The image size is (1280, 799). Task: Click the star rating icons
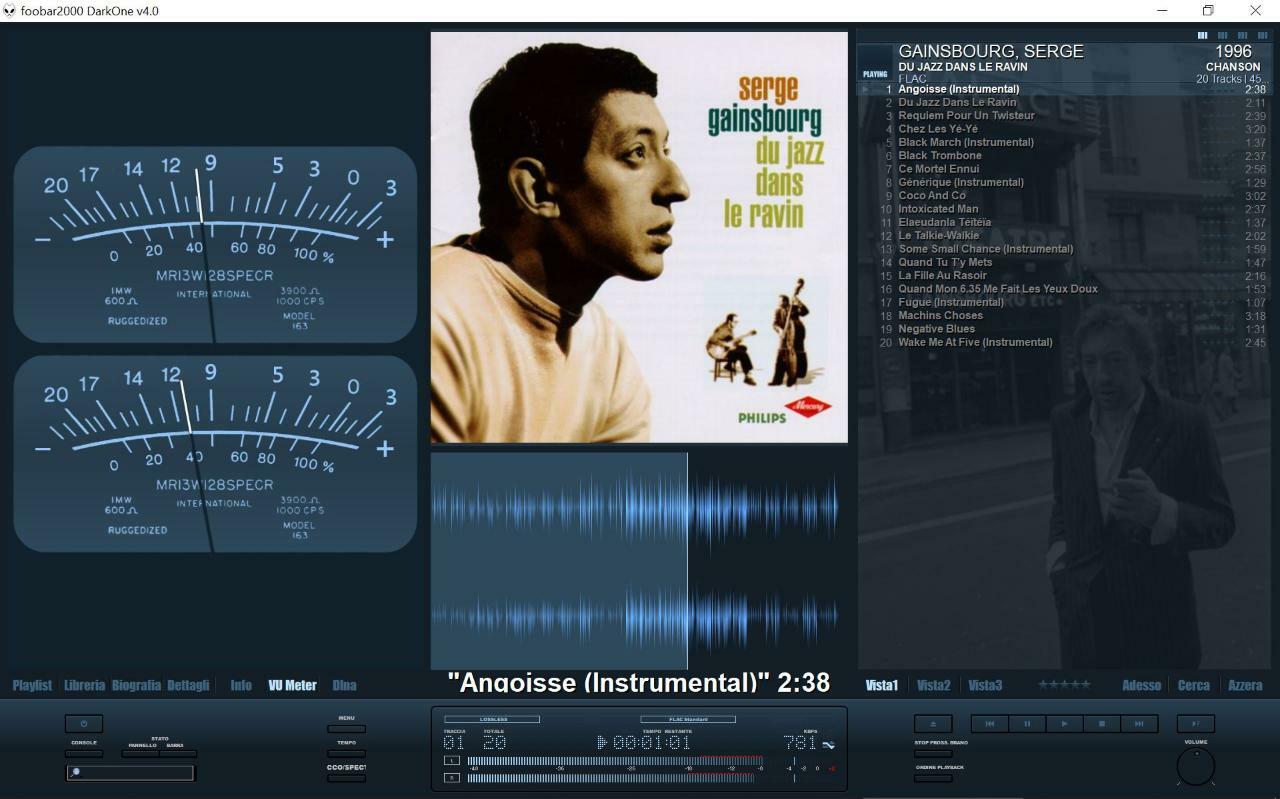[1064, 685]
